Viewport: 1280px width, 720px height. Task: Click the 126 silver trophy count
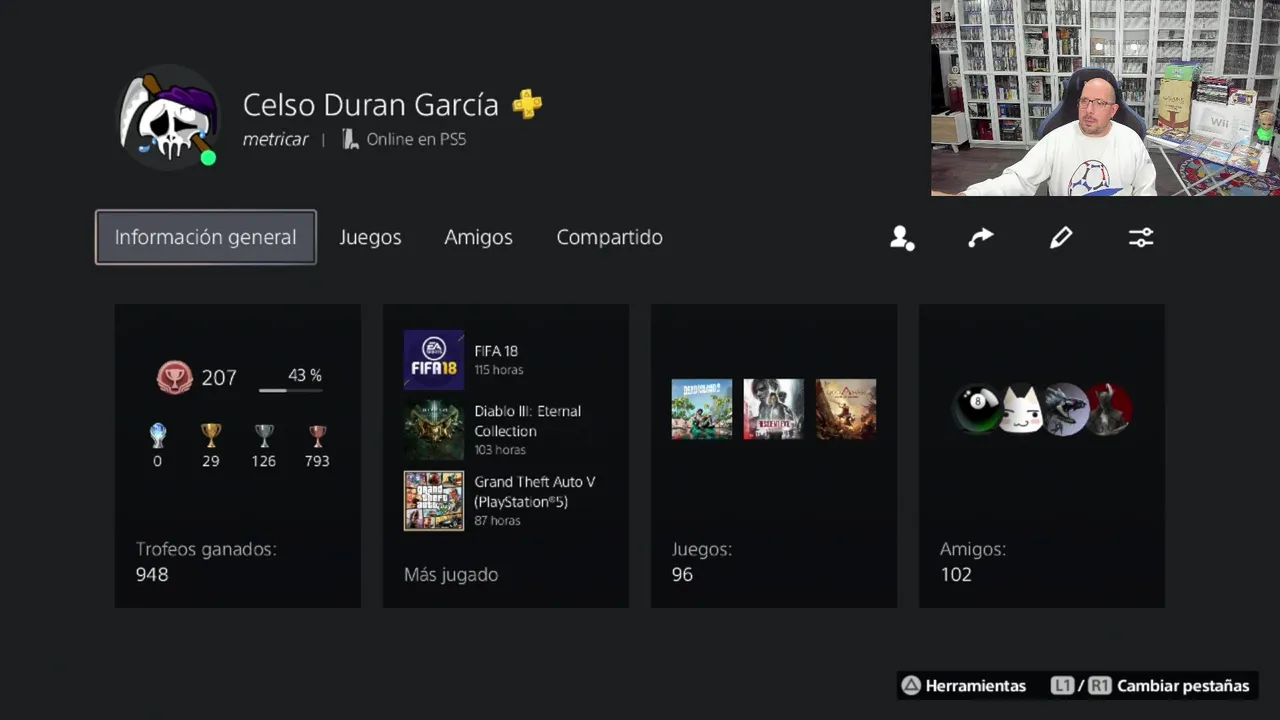pyautogui.click(x=264, y=461)
